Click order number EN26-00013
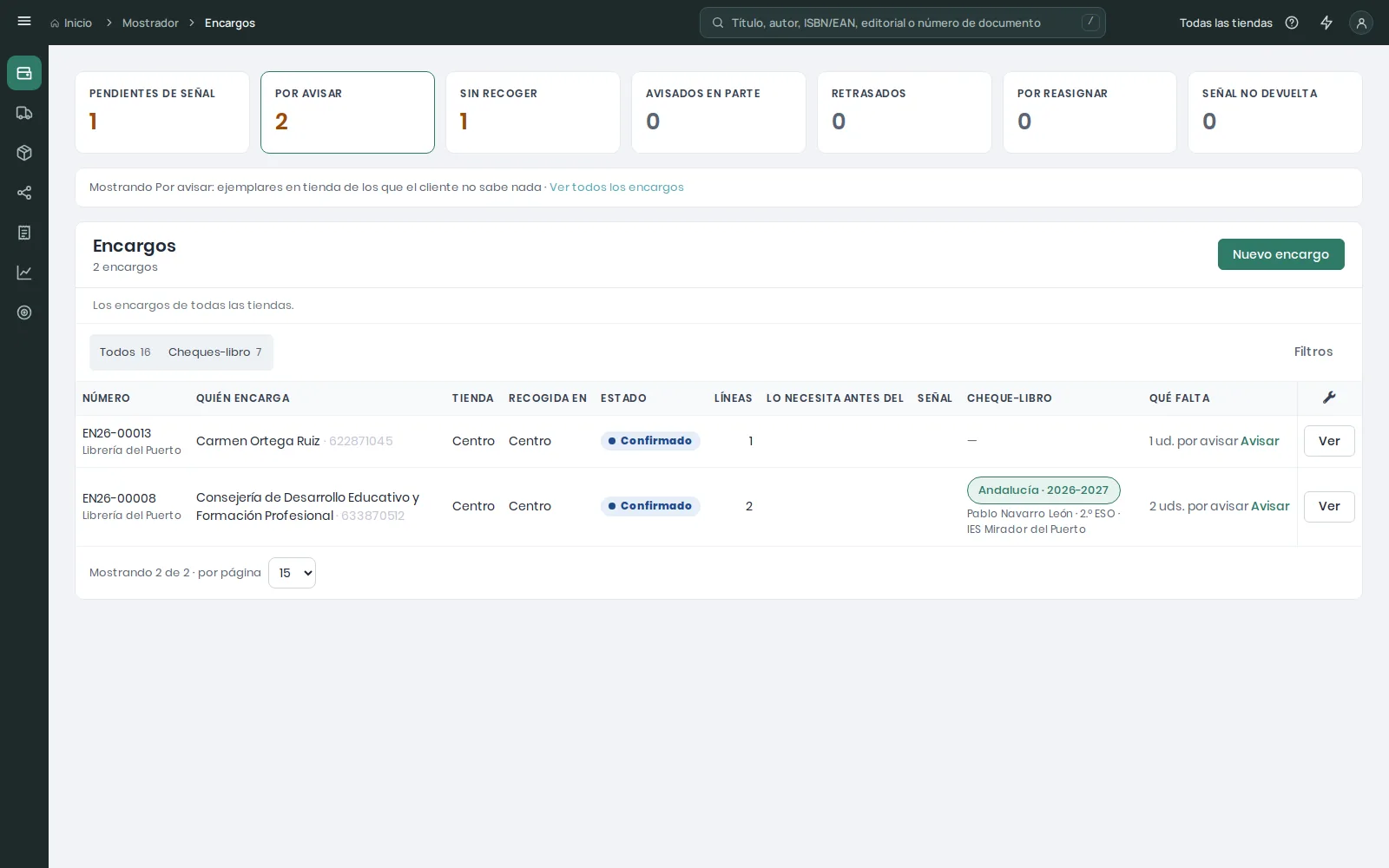This screenshot has height=868, width=1389. pyautogui.click(x=116, y=433)
